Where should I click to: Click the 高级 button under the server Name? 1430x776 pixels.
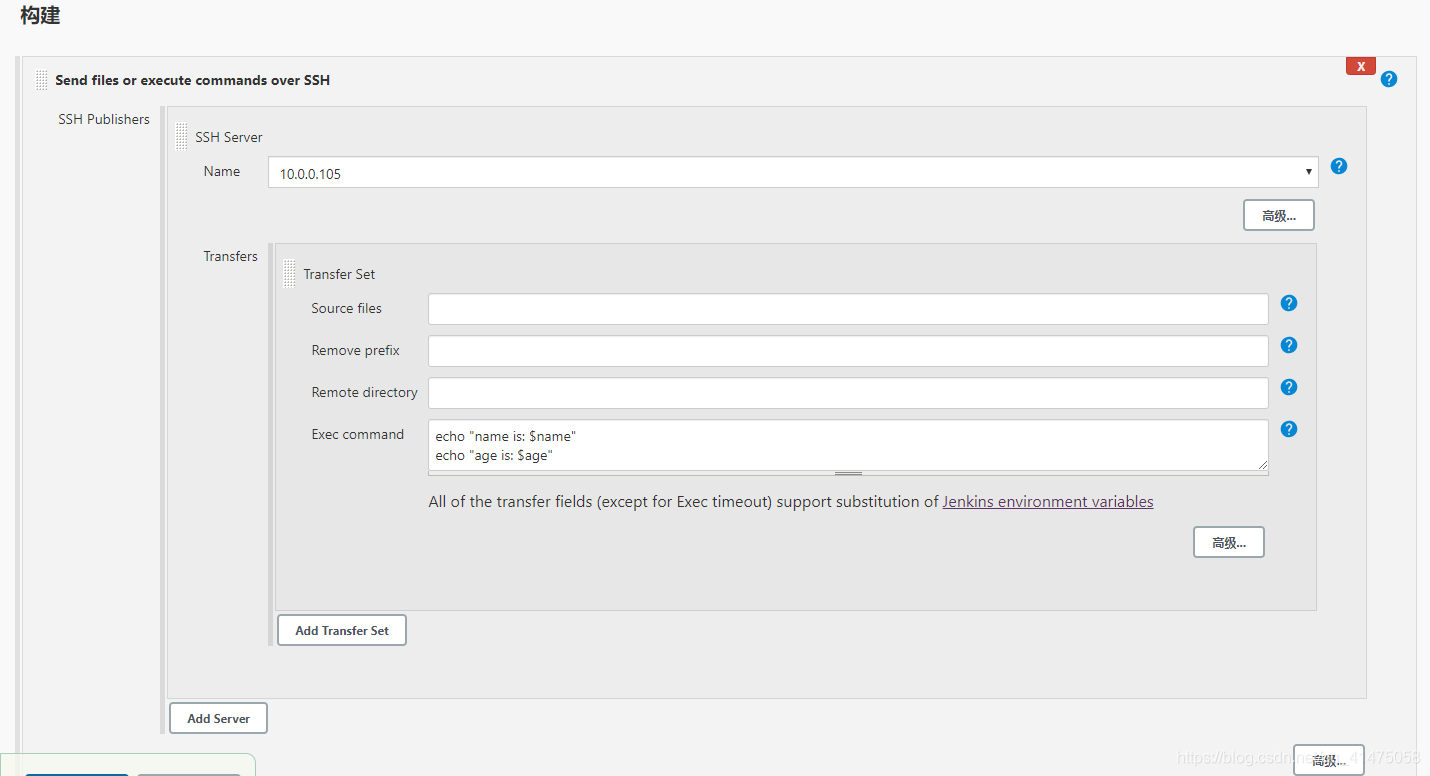click(1278, 215)
